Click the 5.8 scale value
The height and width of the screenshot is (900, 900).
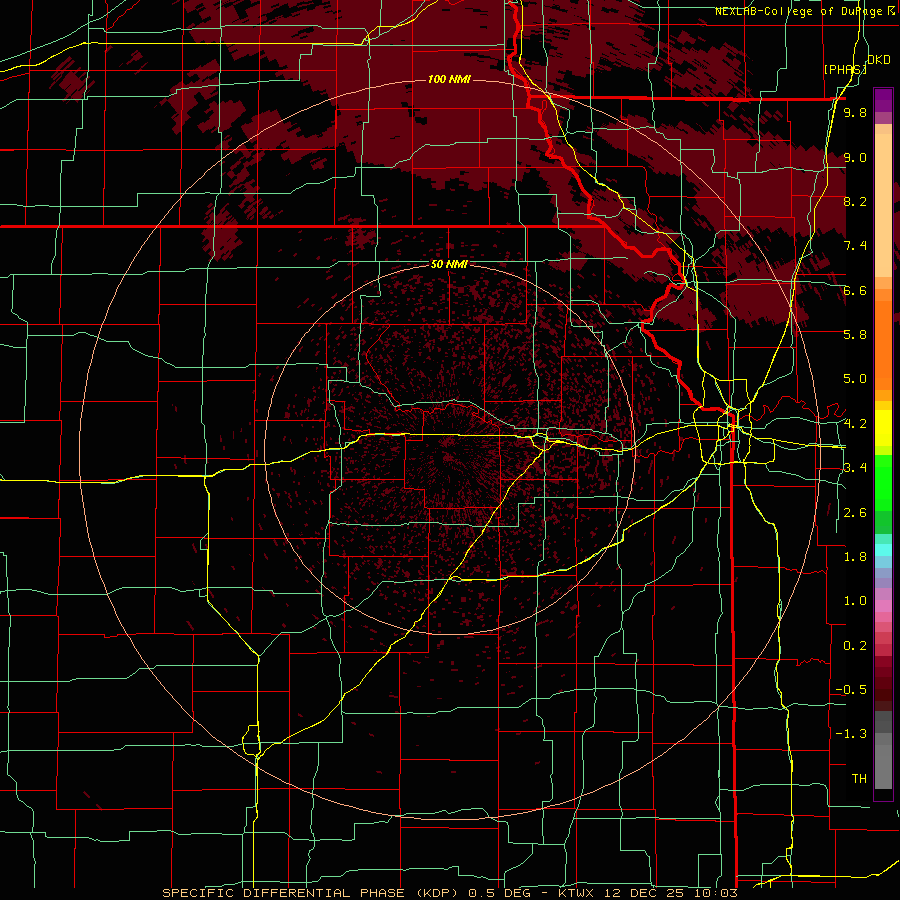click(855, 335)
